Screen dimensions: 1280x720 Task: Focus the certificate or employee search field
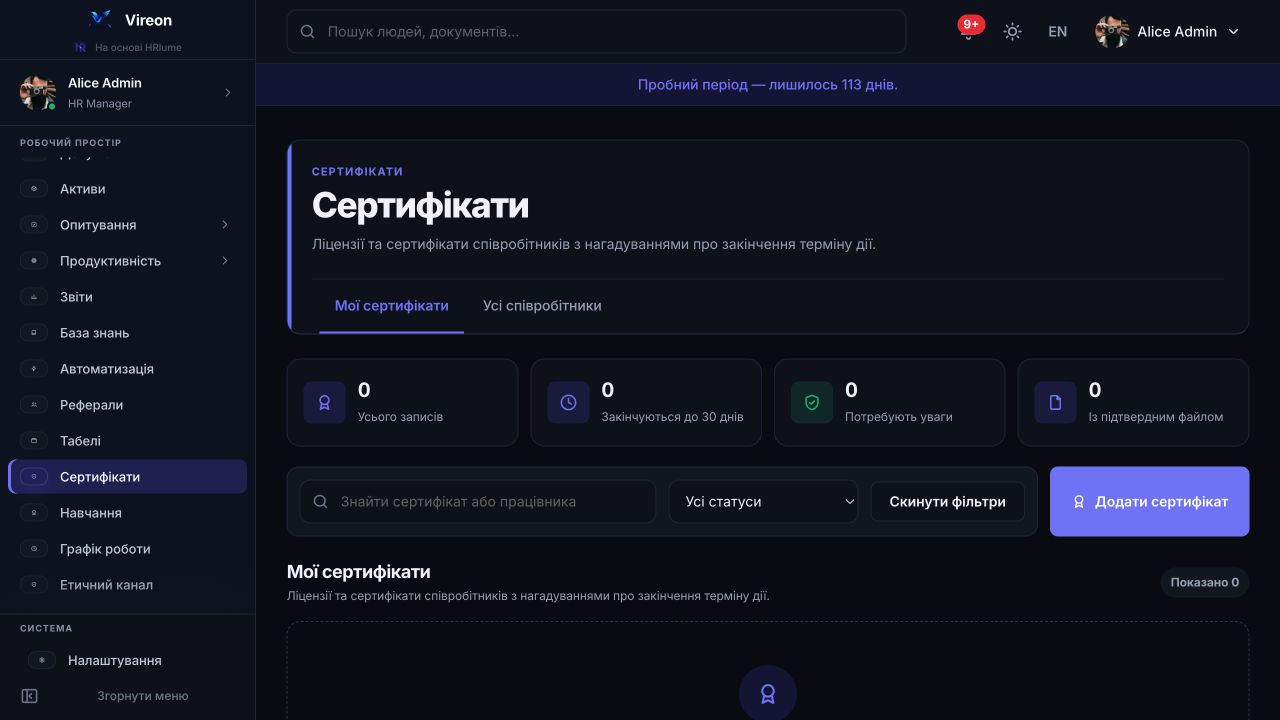[x=478, y=502]
